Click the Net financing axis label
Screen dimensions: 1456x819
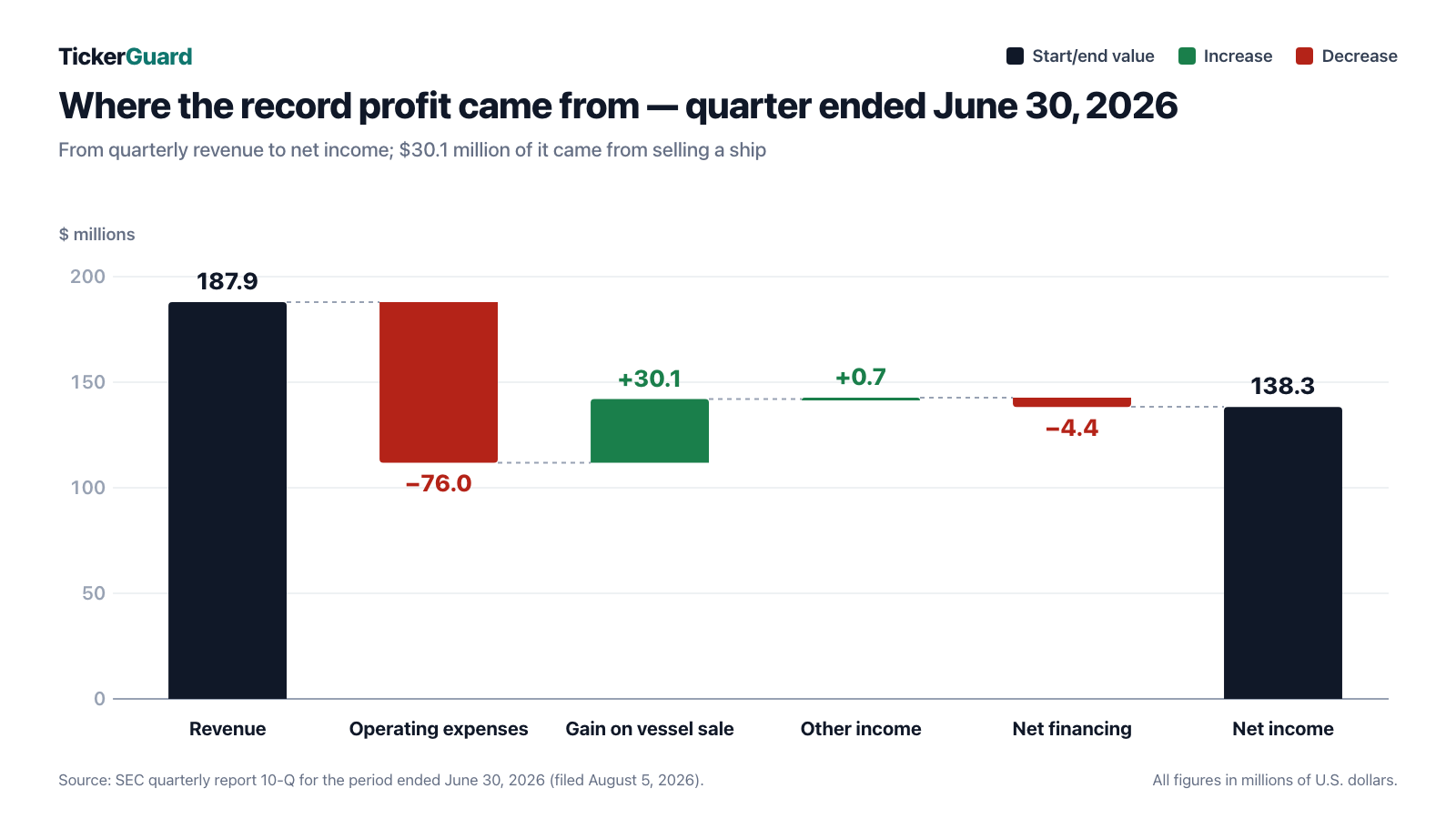point(1072,729)
